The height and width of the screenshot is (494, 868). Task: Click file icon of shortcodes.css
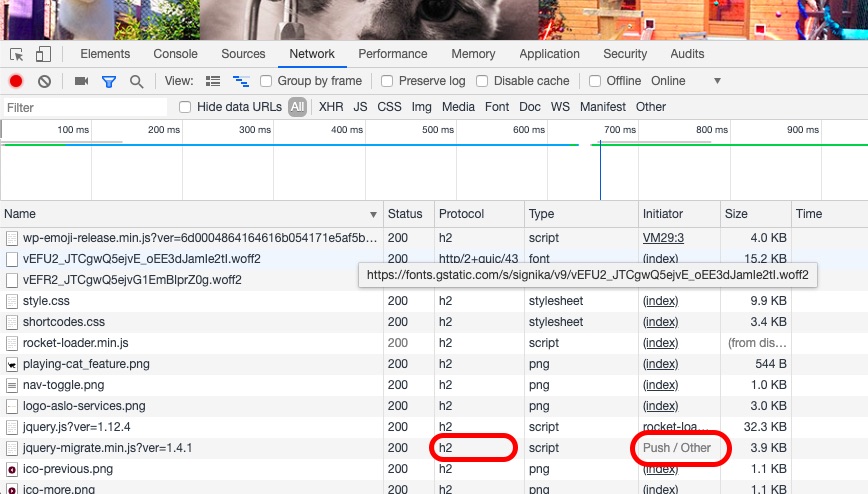coord(12,322)
